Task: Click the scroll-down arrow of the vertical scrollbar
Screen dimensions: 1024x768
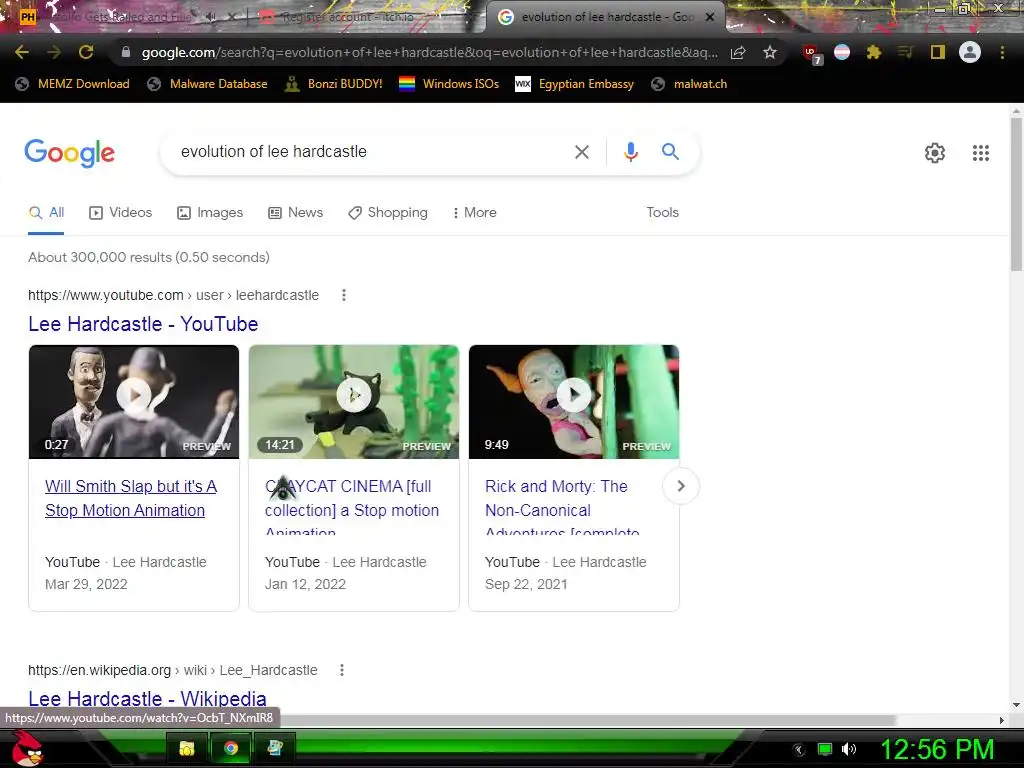Action: point(1016,705)
